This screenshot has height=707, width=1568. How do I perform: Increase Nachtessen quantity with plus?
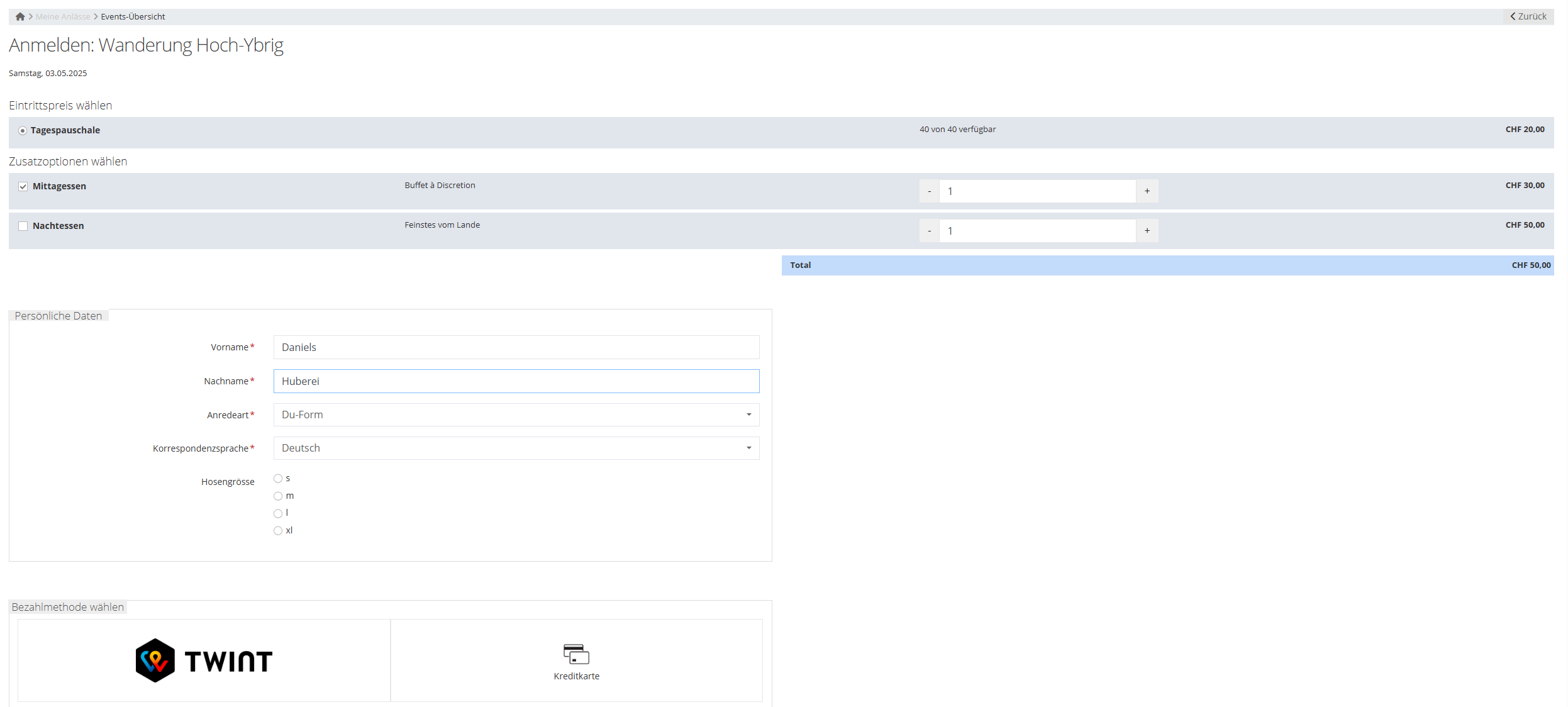click(1147, 231)
